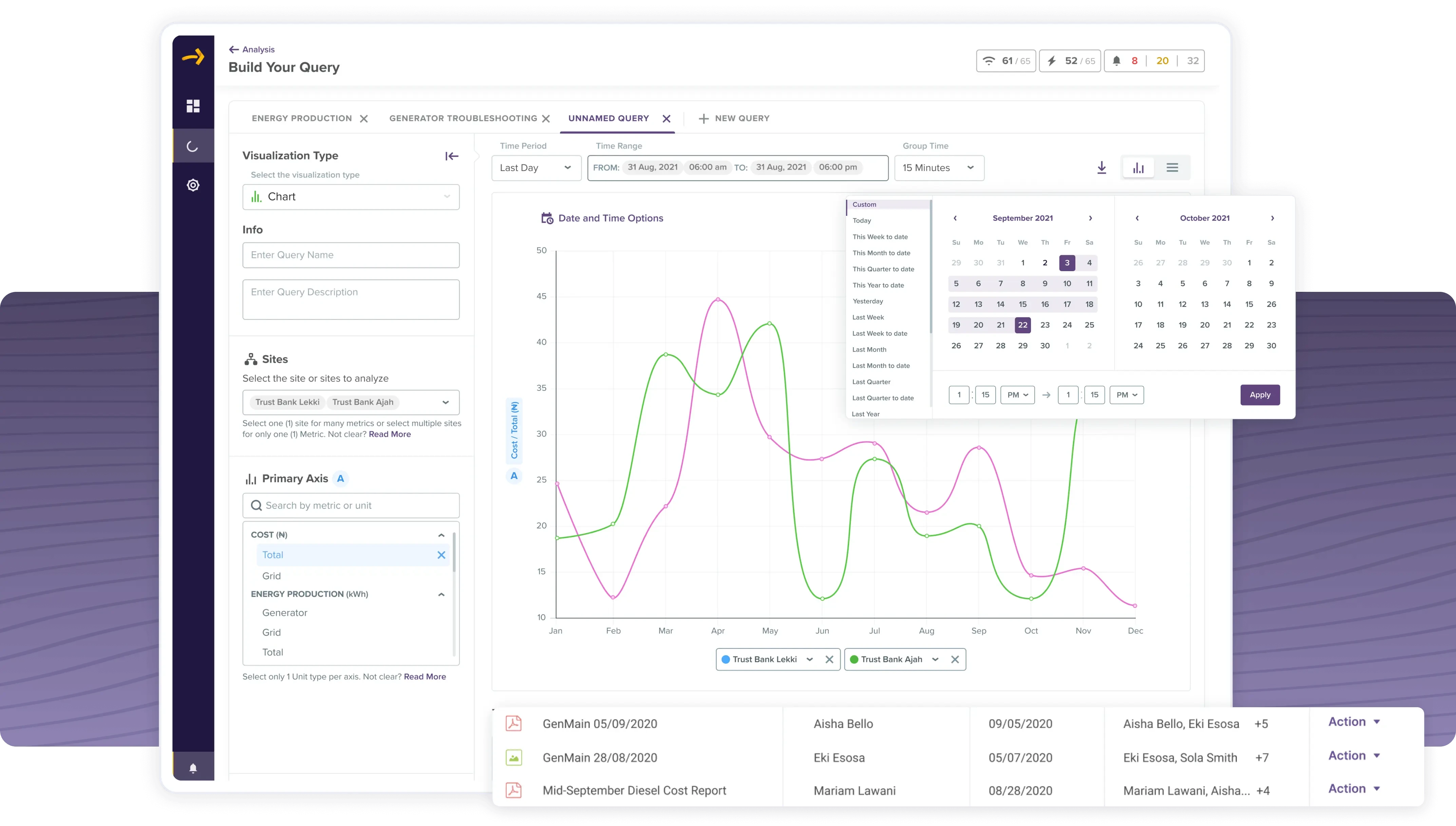Screen dimensions: 1456x826
Task: Click the lightning status indicator showing 52/65
Action: tap(1070, 61)
